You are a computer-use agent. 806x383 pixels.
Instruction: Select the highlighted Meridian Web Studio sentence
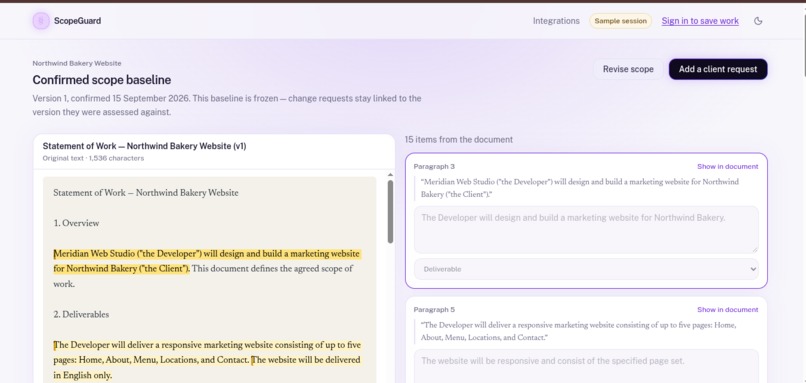[x=207, y=261]
